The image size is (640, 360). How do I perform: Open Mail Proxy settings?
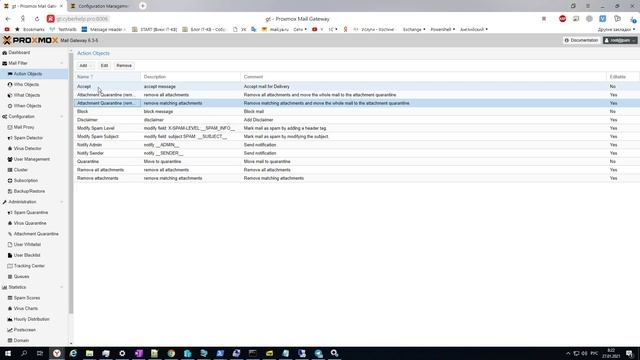(24, 127)
